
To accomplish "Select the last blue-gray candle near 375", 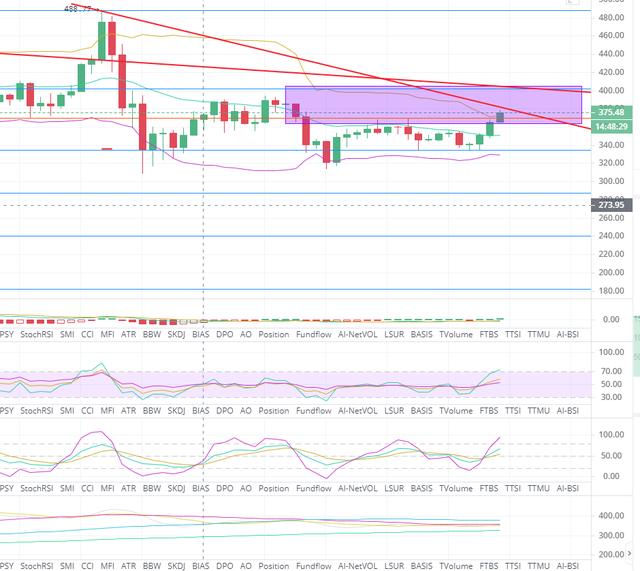I will pos(500,117).
